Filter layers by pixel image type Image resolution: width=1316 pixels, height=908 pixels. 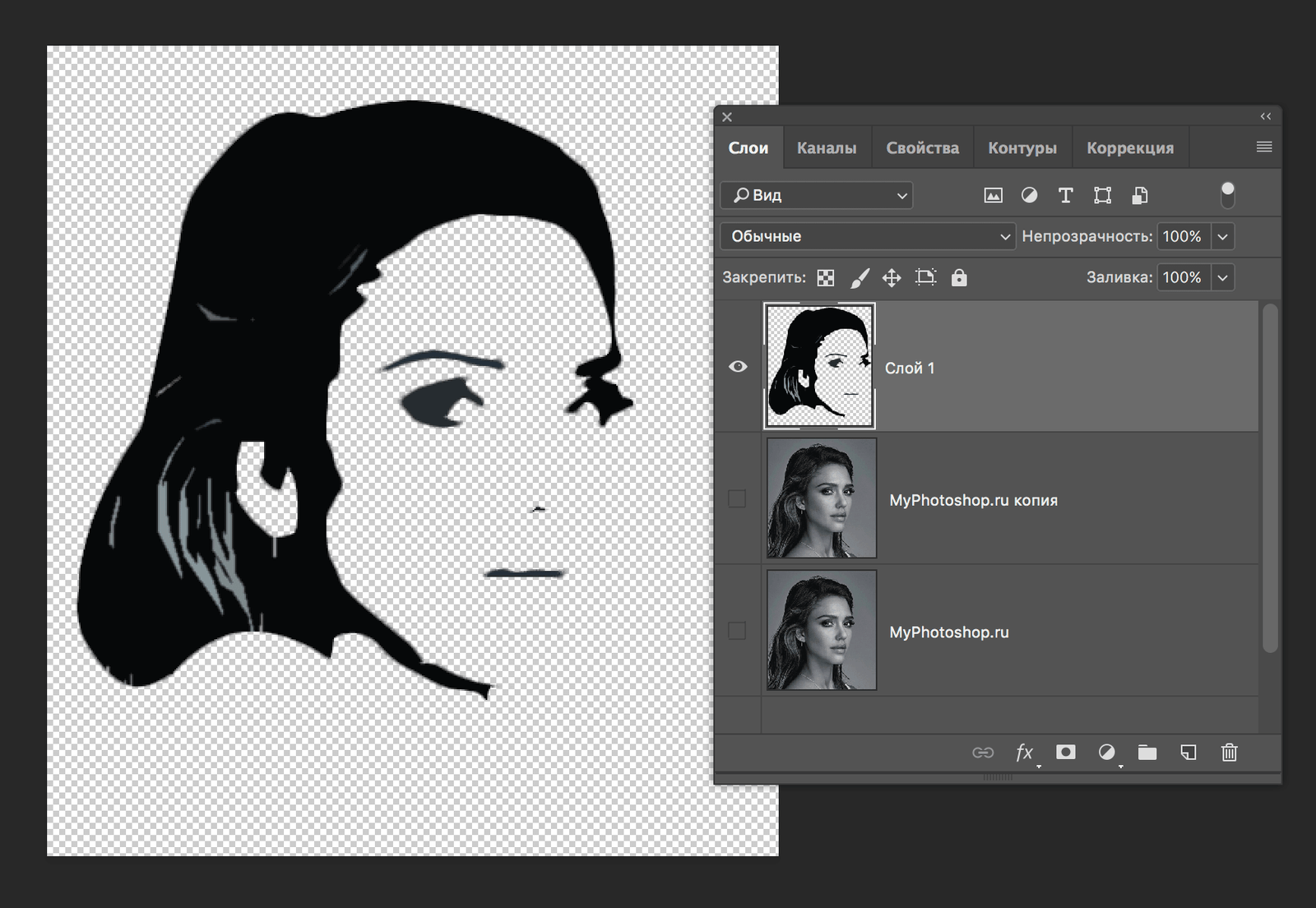pyautogui.click(x=993, y=196)
